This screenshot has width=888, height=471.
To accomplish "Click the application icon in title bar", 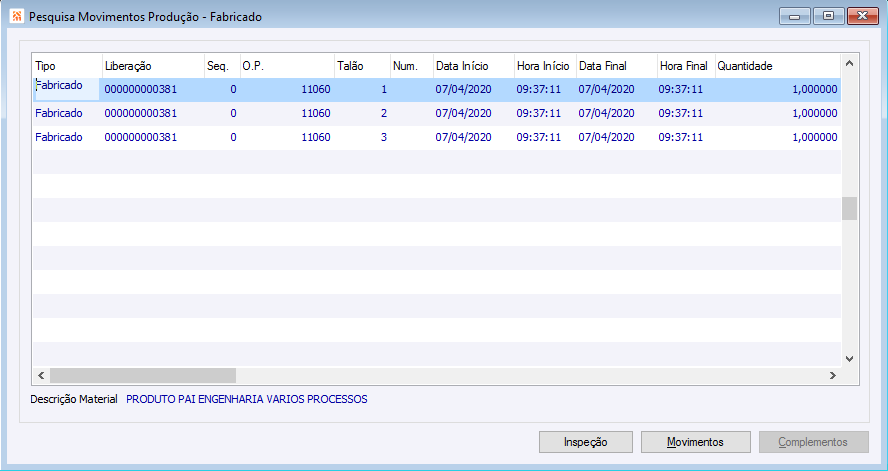I will (17, 16).
